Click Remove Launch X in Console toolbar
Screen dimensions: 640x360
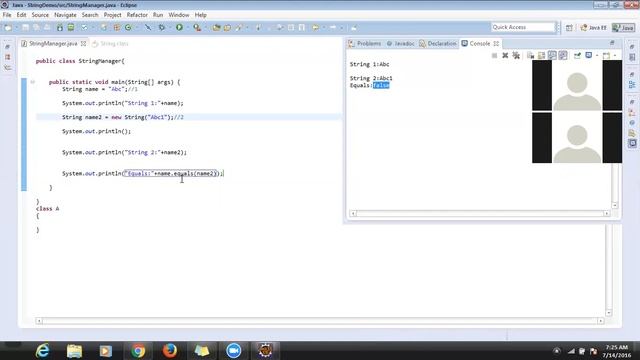pos(505,55)
